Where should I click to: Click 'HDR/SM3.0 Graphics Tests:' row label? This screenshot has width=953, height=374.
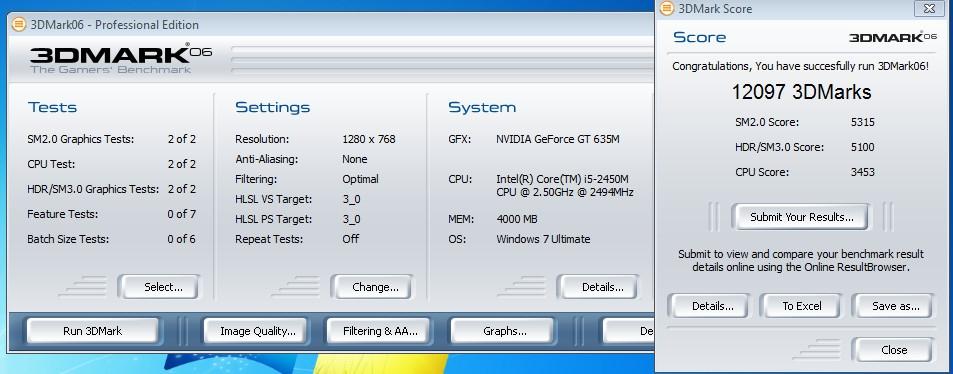pos(93,189)
